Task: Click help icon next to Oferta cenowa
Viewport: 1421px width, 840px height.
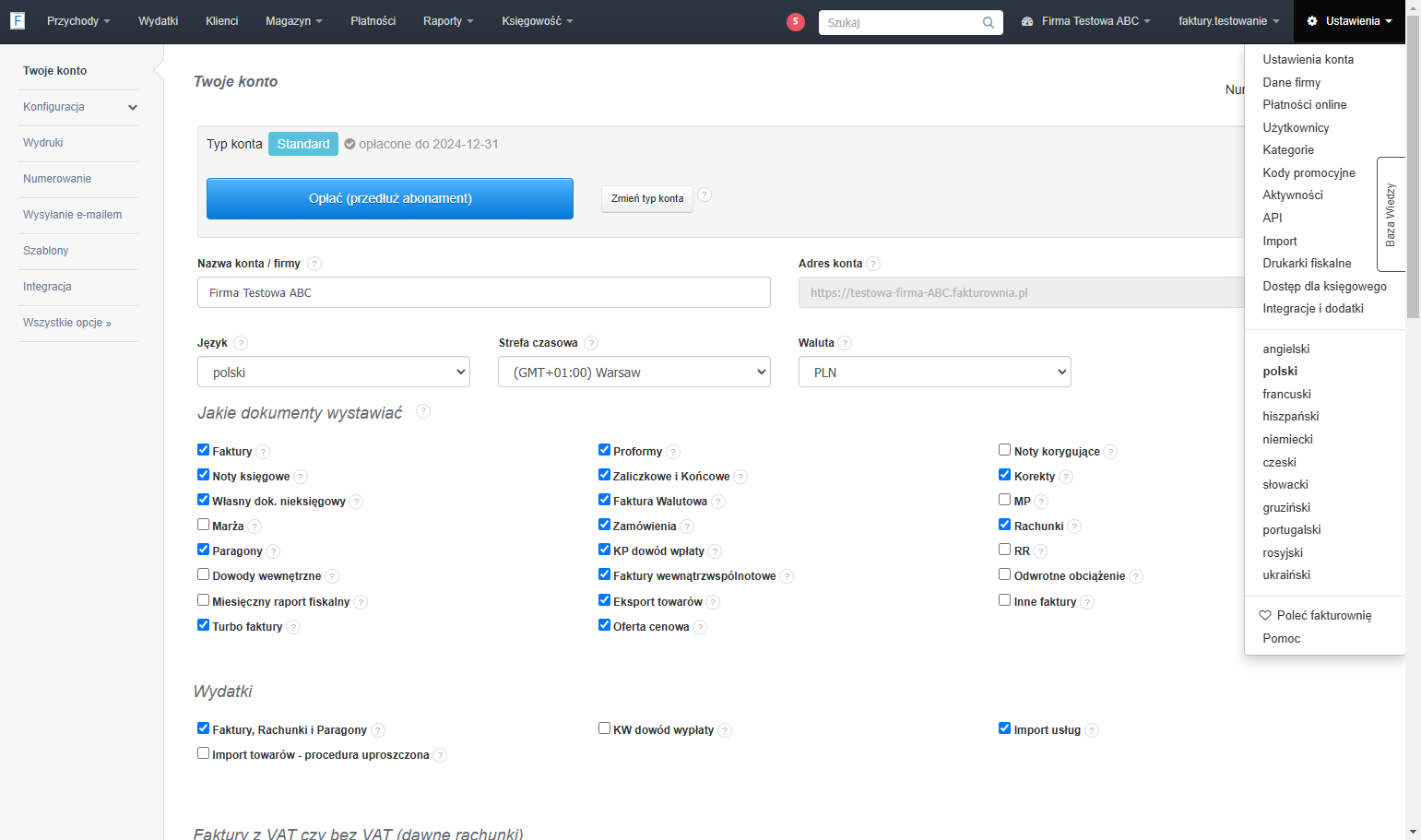Action: point(700,627)
